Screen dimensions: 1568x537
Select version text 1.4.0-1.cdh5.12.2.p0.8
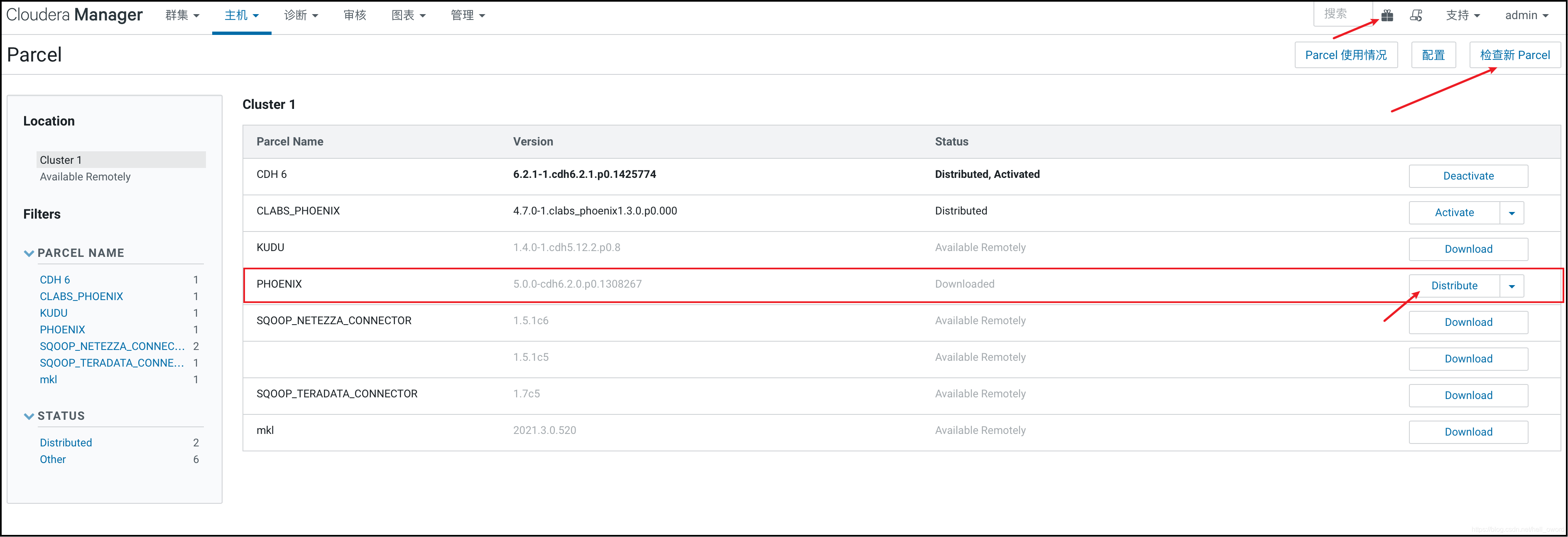[567, 247]
